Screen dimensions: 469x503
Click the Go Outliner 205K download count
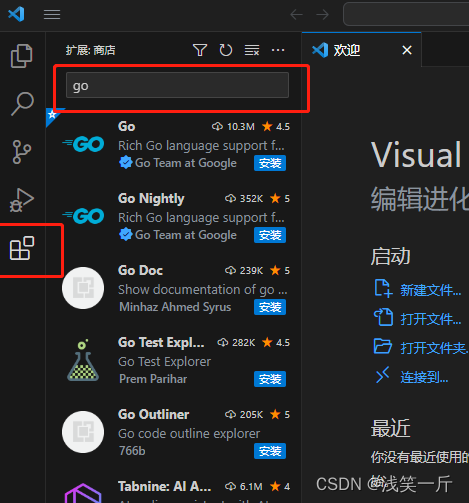[244, 415]
